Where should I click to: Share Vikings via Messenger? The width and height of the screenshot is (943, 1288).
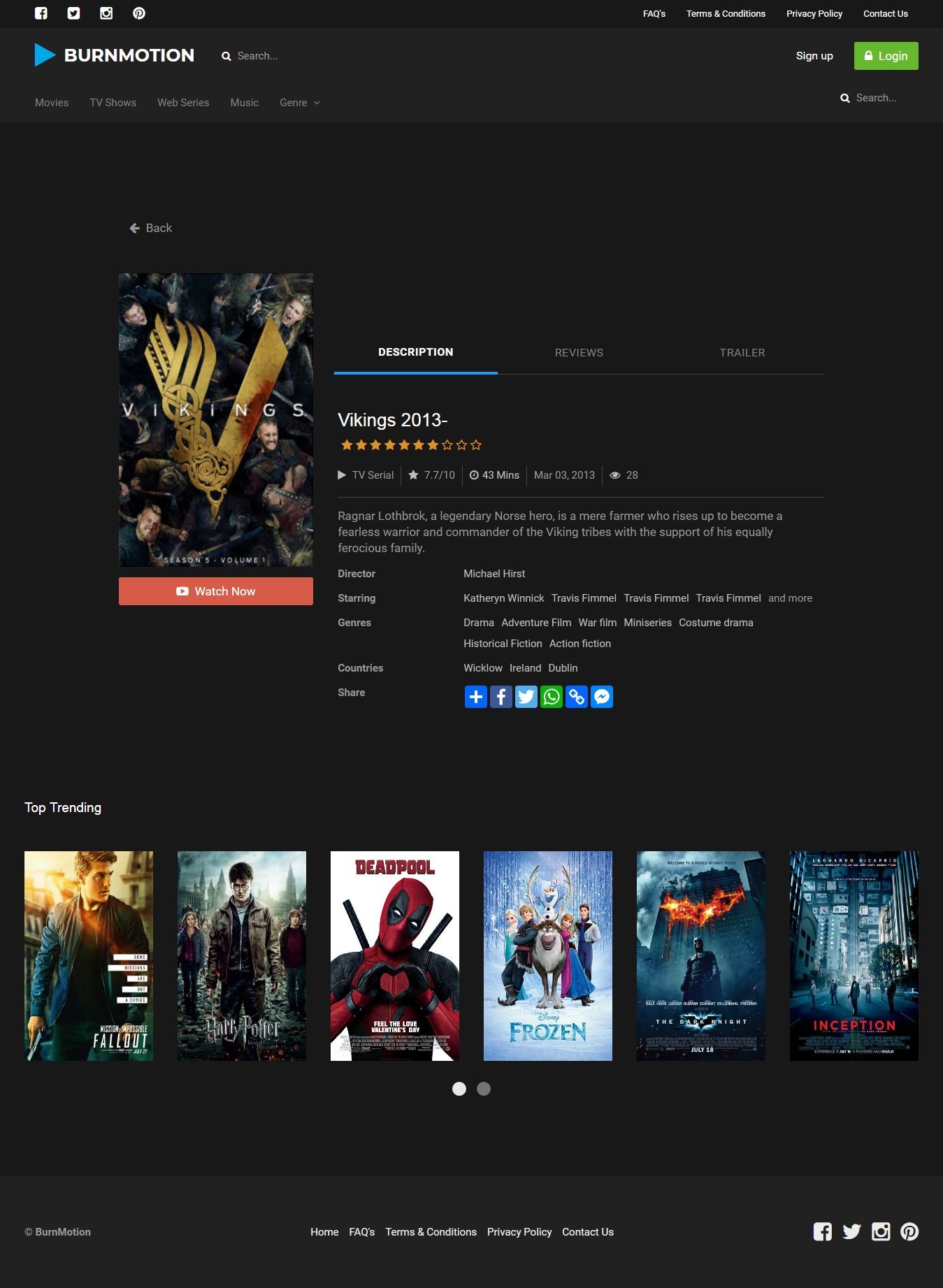tap(602, 697)
